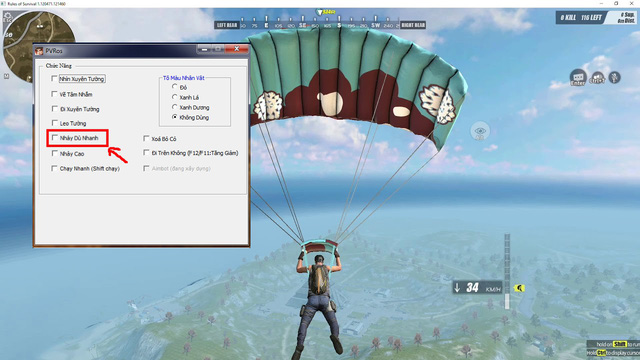This screenshot has width=640, height=360.
Task: Enable the Đi Trên Không checkbox
Action: click(146, 153)
